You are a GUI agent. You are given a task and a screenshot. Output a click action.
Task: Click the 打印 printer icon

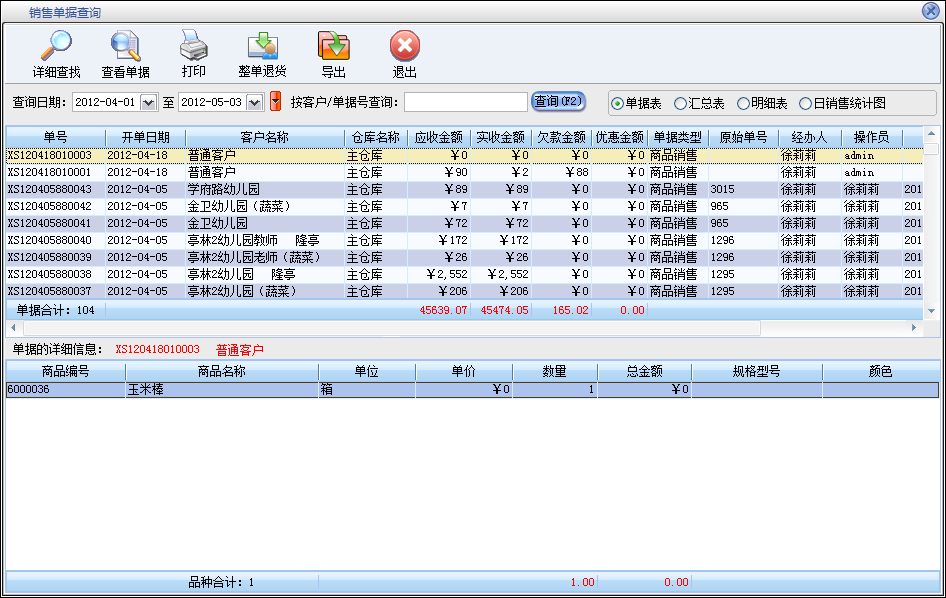click(x=193, y=47)
